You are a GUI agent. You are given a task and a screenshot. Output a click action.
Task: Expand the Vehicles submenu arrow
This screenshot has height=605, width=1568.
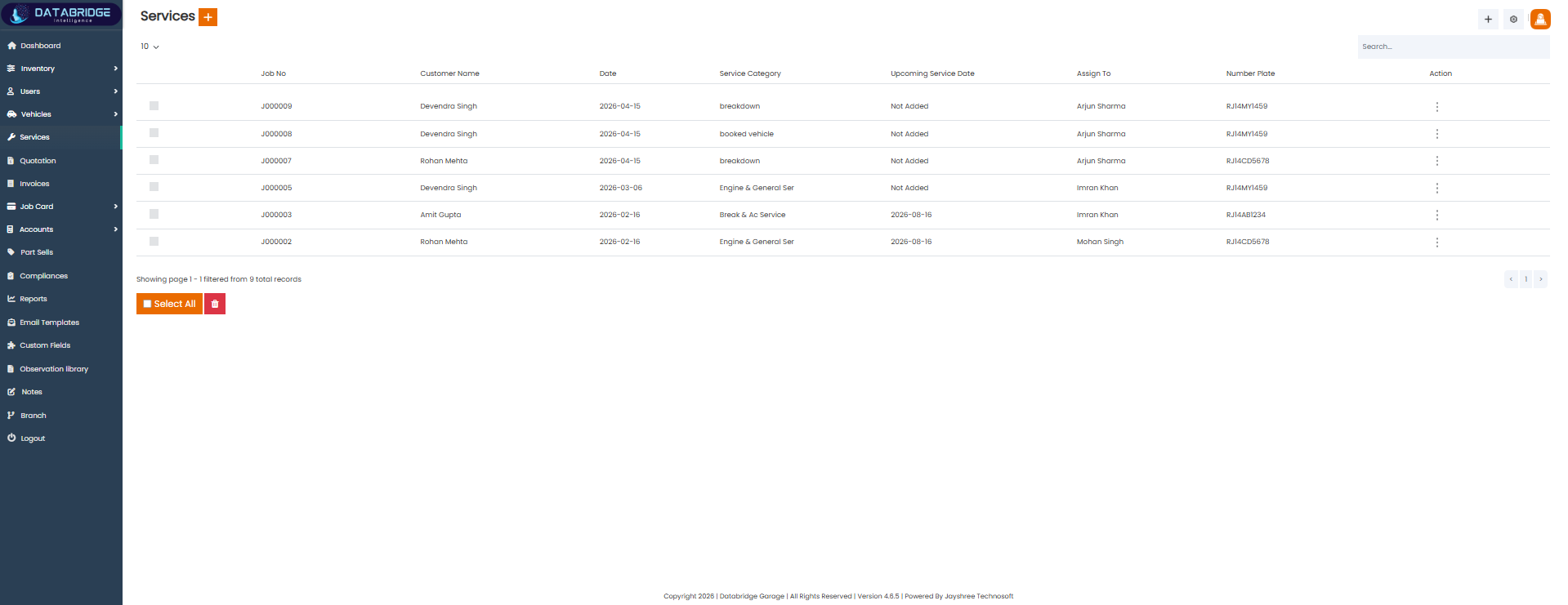115,114
